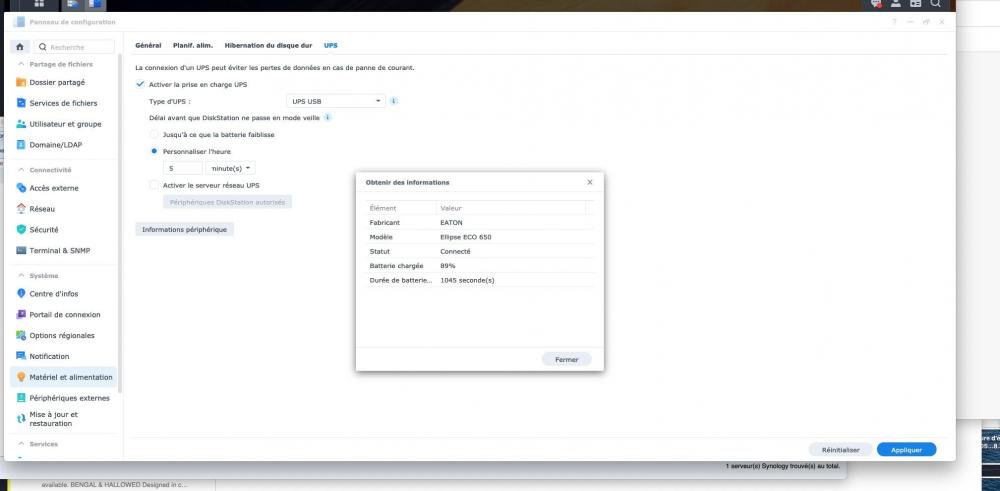Switch to the Général tab

click(x=148, y=46)
